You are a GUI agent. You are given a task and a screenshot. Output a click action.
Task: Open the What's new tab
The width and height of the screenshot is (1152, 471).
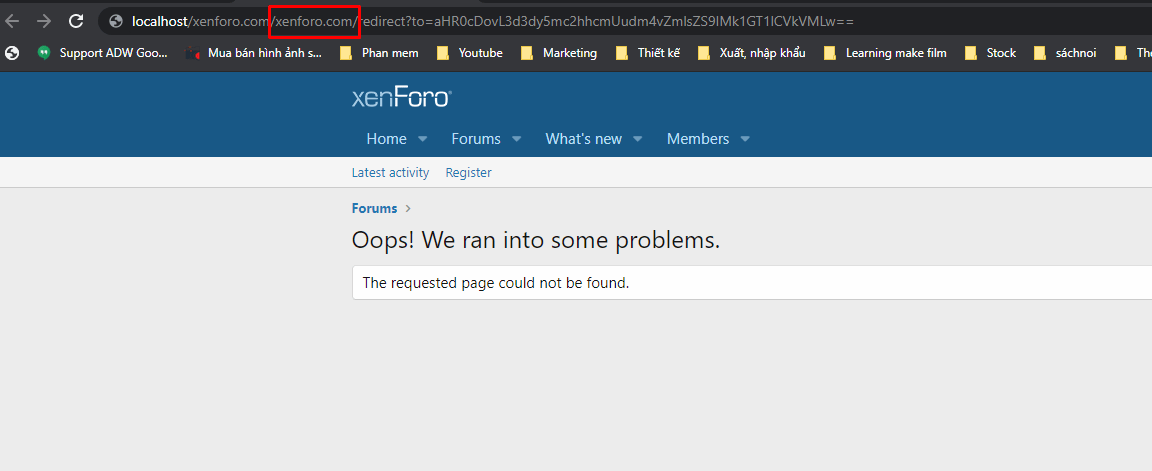583,139
